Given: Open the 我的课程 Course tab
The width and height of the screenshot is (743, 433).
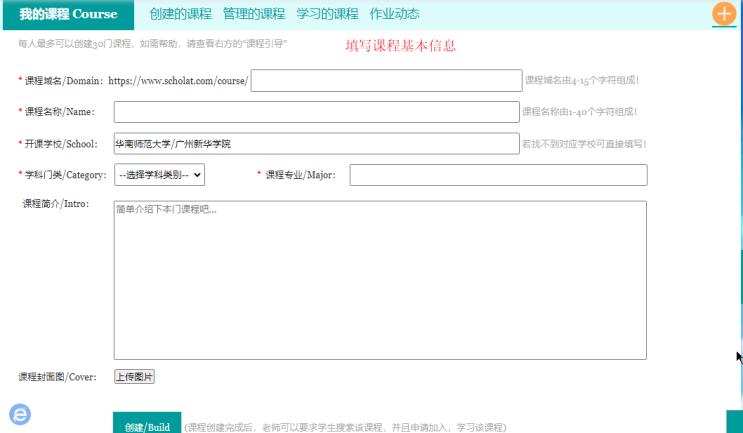Looking at the screenshot, I should (68, 14).
